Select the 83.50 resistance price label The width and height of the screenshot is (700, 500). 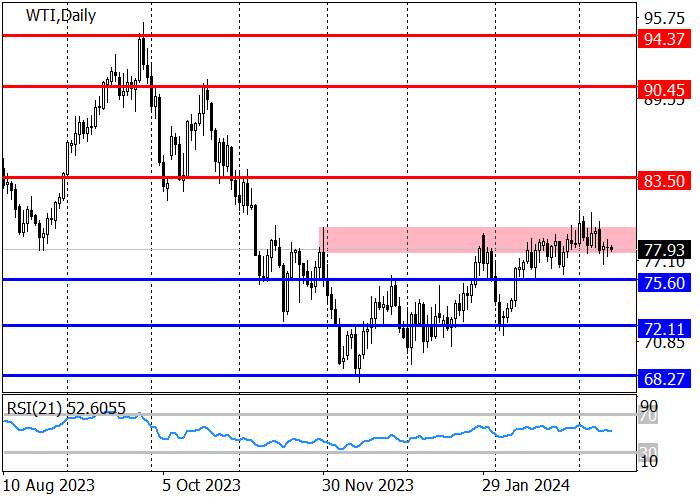pos(664,181)
